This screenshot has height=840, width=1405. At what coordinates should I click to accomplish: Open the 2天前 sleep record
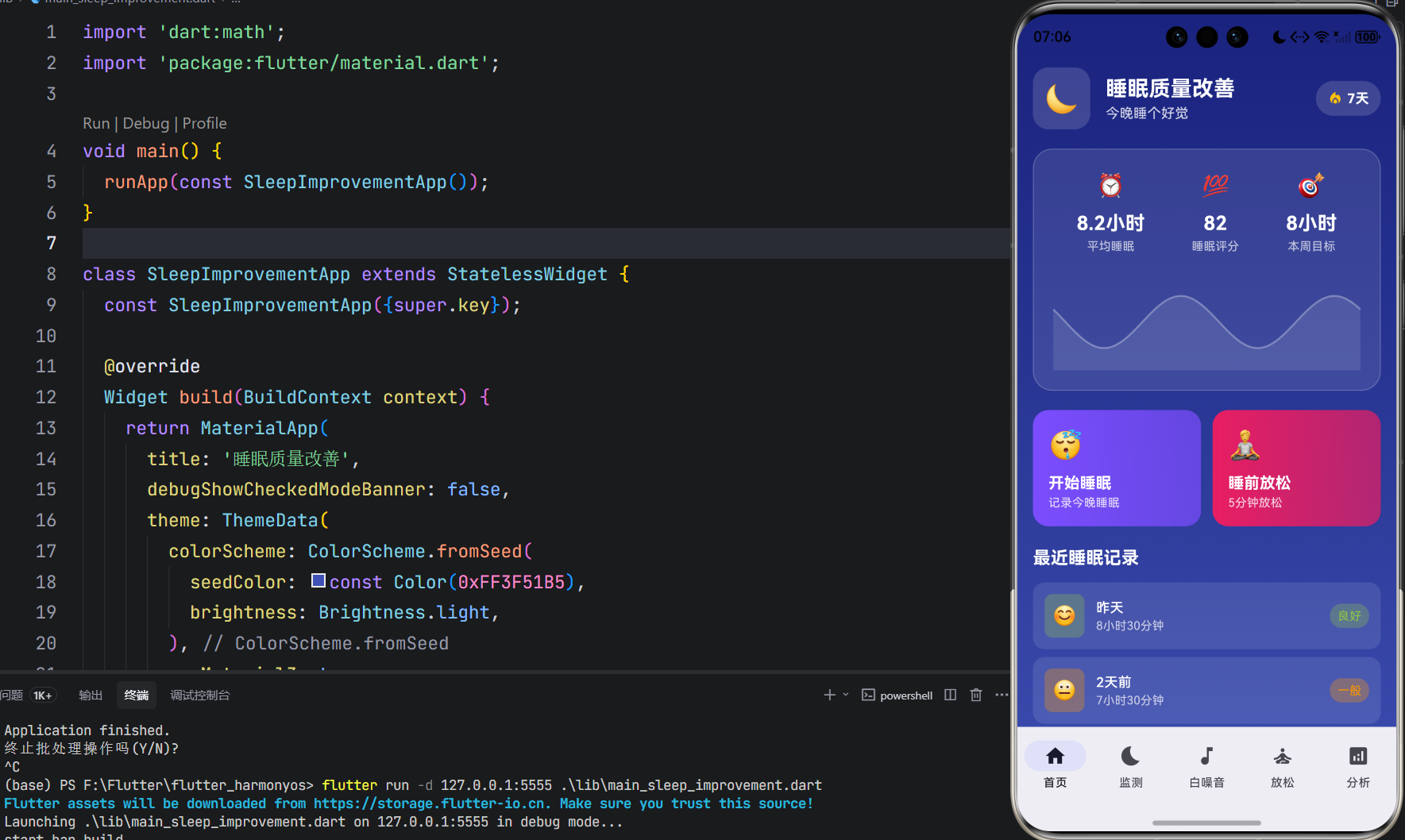[x=1206, y=690]
